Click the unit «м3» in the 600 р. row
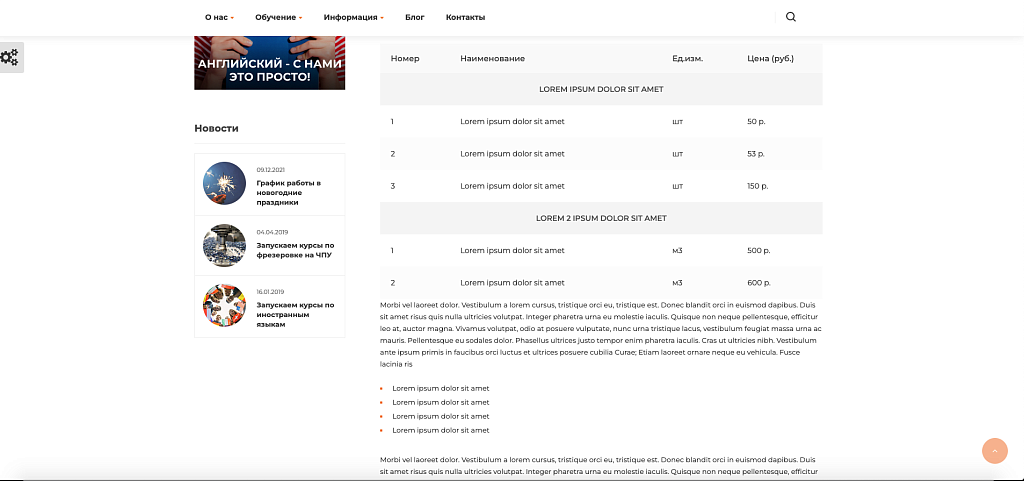This screenshot has width=1024, height=481. (677, 283)
